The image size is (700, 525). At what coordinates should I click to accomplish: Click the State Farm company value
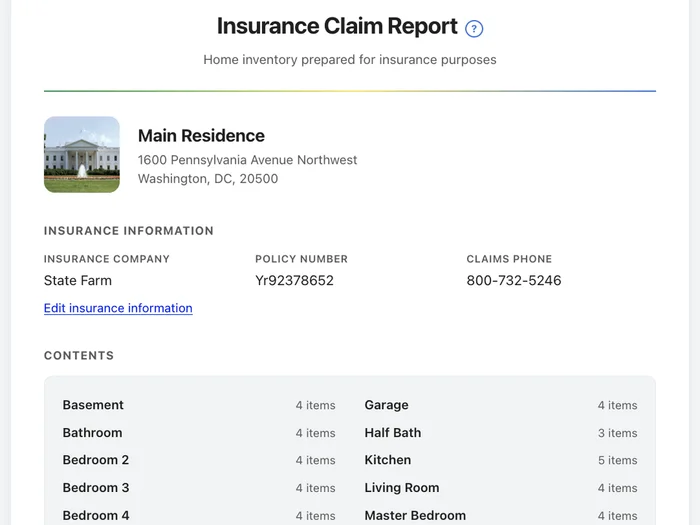(x=78, y=280)
